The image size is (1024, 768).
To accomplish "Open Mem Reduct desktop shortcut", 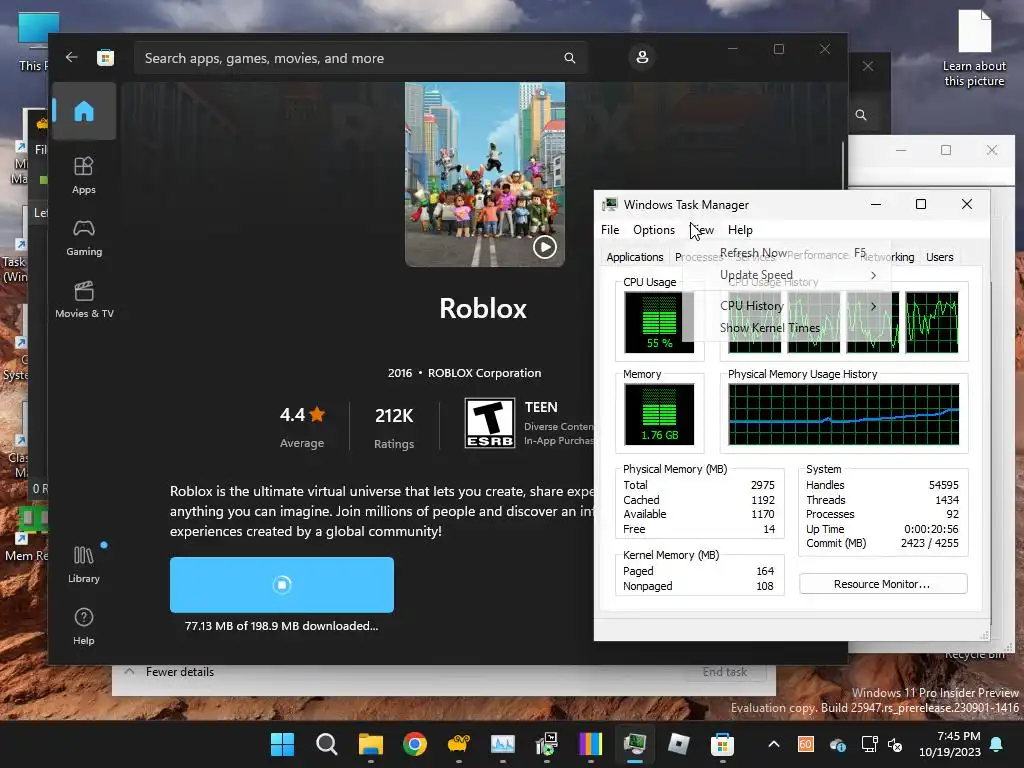I will tap(26, 534).
